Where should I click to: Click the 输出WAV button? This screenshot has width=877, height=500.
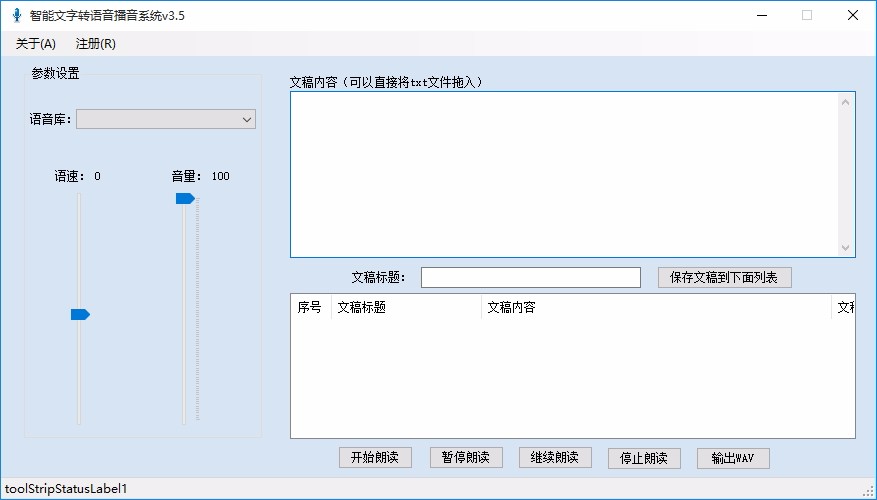tap(733, 459)
